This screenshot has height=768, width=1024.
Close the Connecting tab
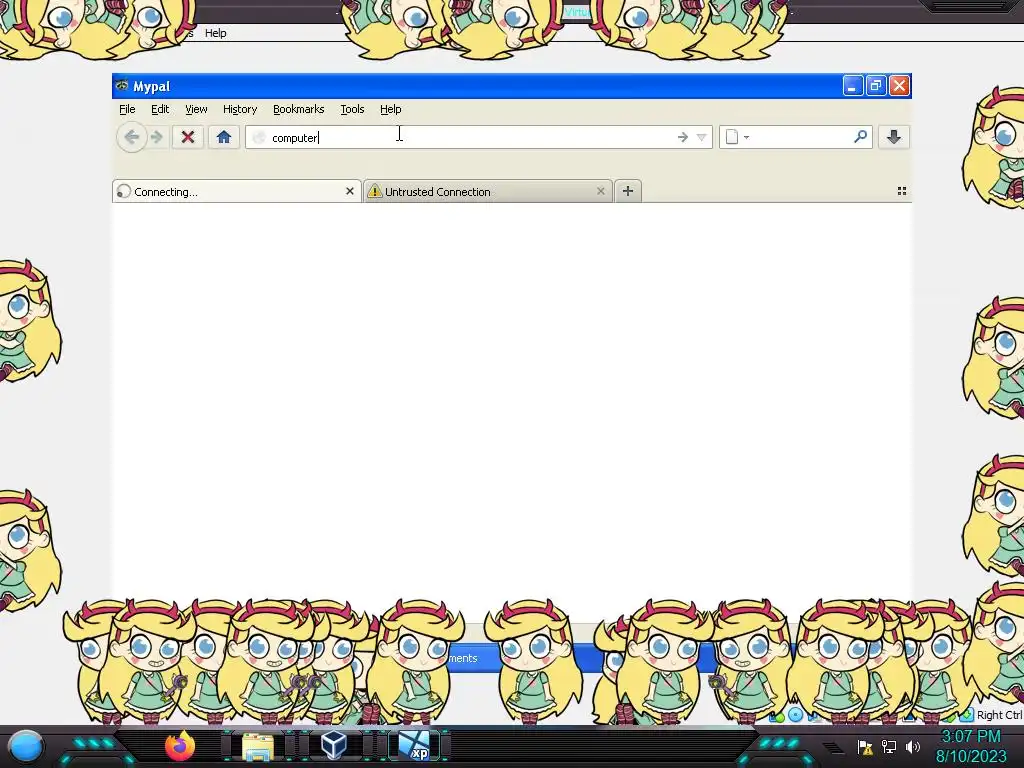pos(349,191)
